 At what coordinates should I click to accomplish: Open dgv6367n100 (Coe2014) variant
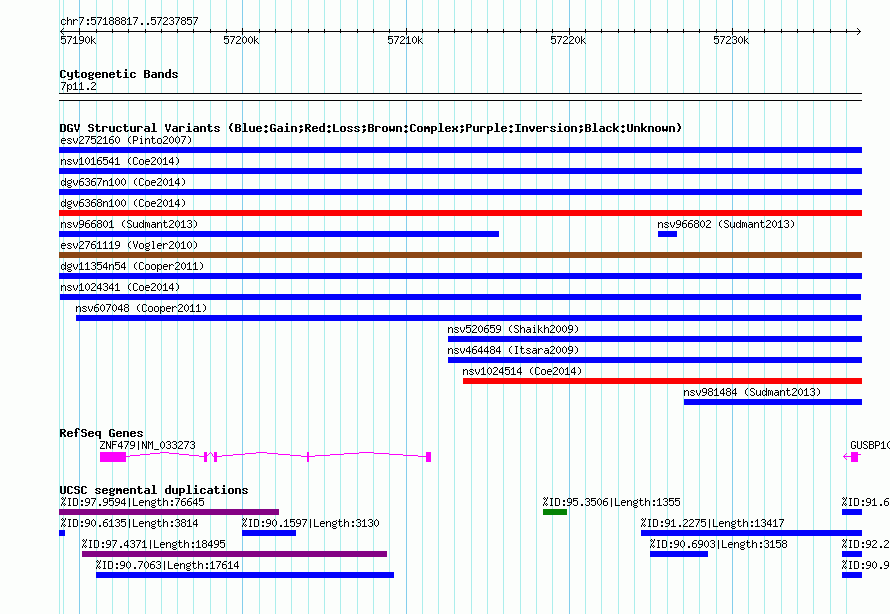click(460, 192)
